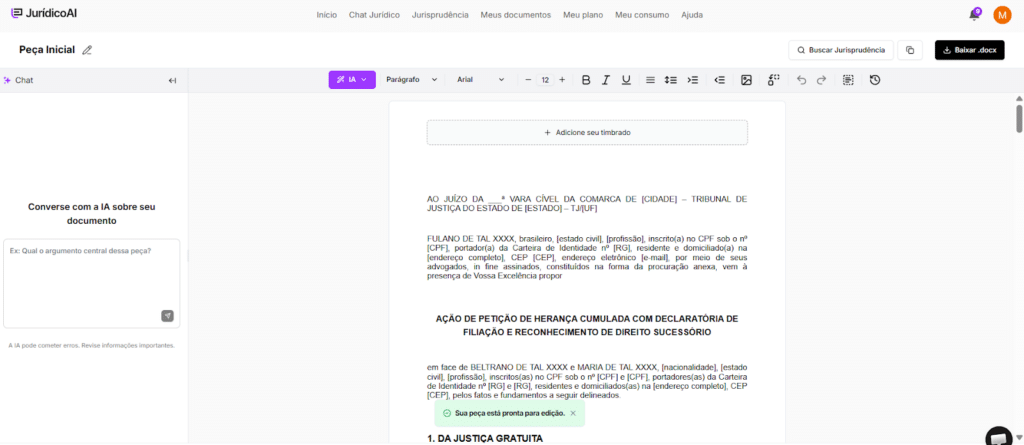Open Ajuda from top menu
The height and width of the screenshot is (445, 1024).
coord(692,14)
